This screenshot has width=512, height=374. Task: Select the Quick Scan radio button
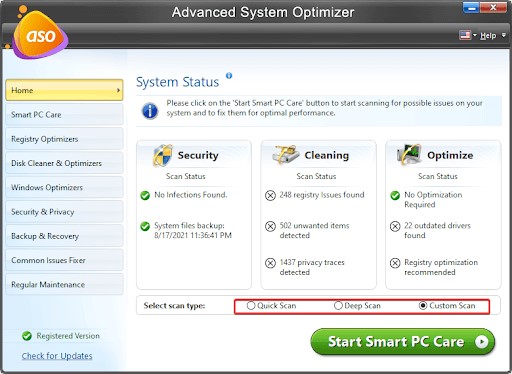click(251, 305)
